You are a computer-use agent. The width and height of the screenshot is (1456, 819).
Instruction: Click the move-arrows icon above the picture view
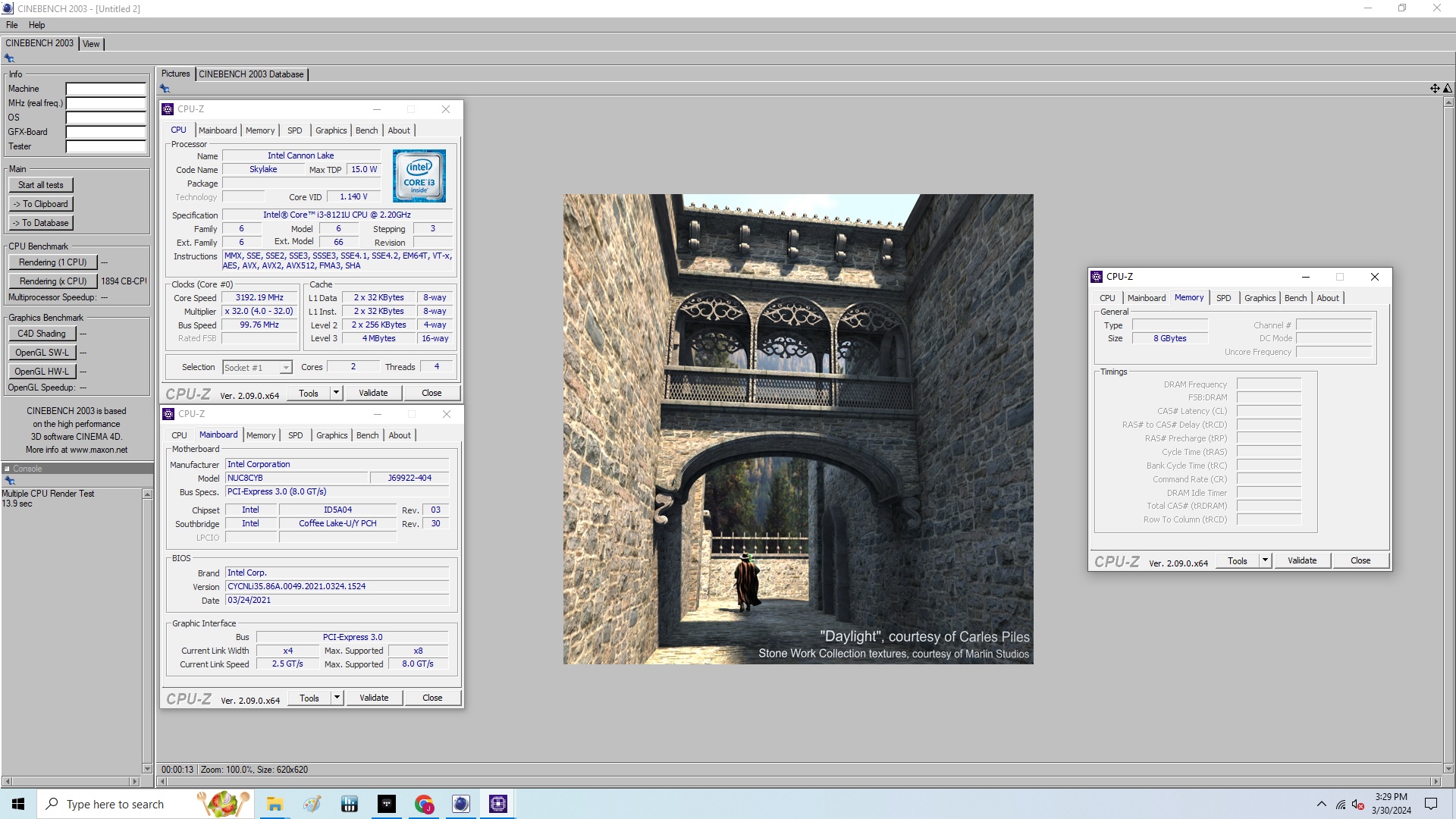pyautogui.click(x=1435, y=89)
